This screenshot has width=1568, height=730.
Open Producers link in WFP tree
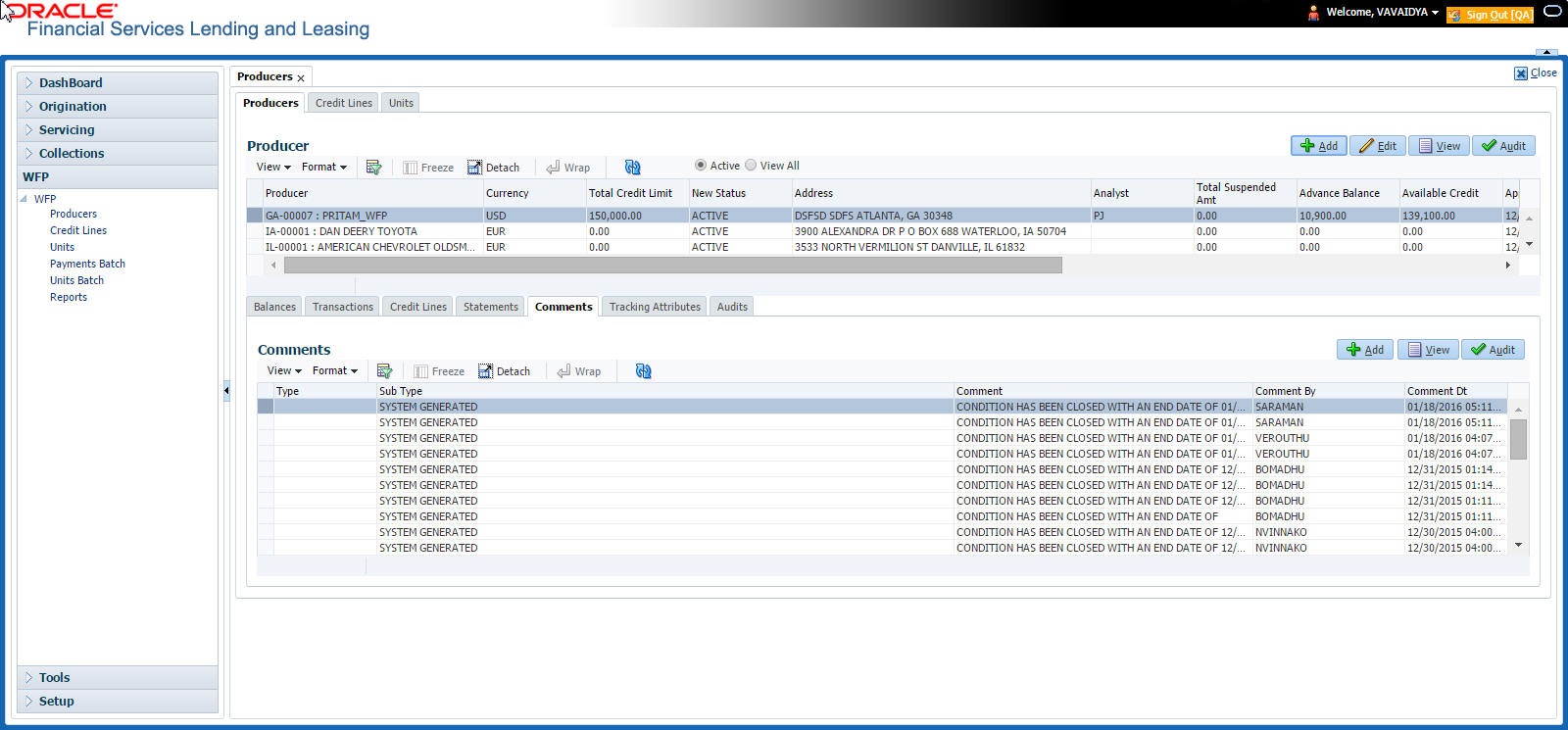tap(73, 214)
